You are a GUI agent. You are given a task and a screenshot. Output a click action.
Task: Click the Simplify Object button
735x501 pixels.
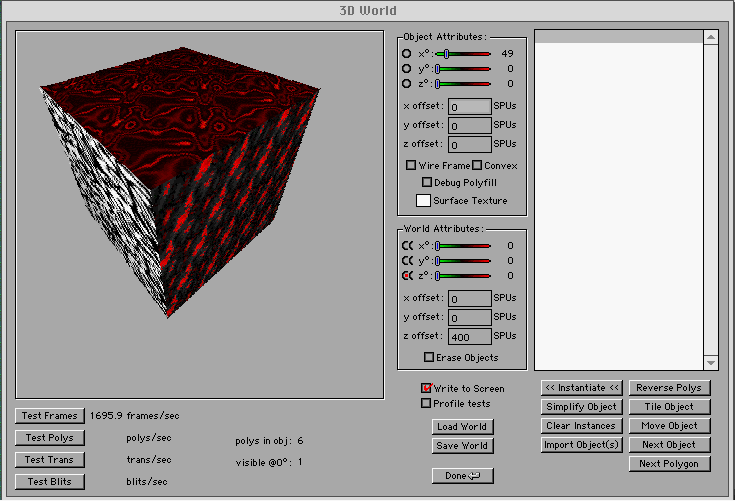click(x=581, y=407)
